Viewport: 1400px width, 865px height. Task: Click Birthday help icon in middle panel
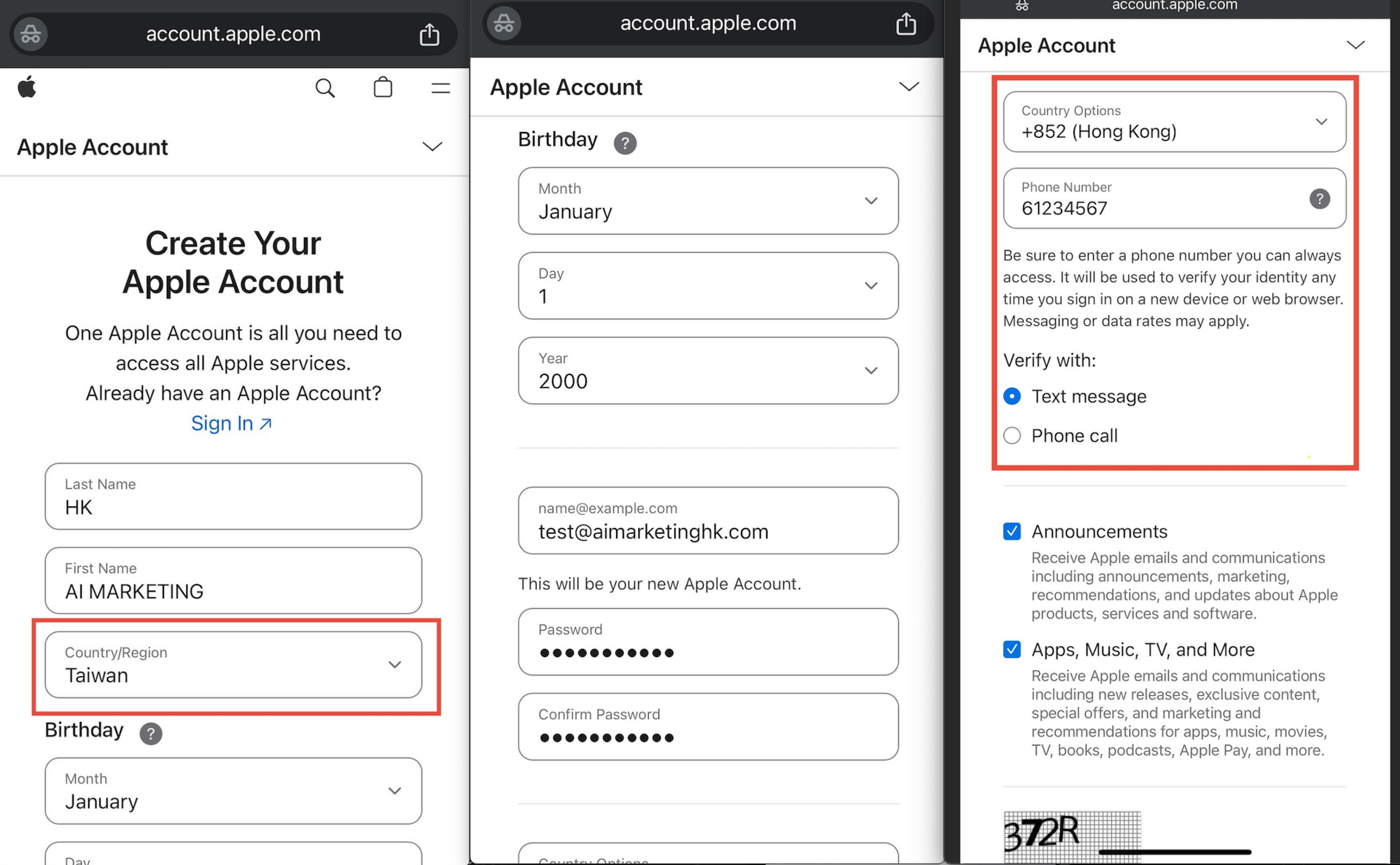point(625,142)
